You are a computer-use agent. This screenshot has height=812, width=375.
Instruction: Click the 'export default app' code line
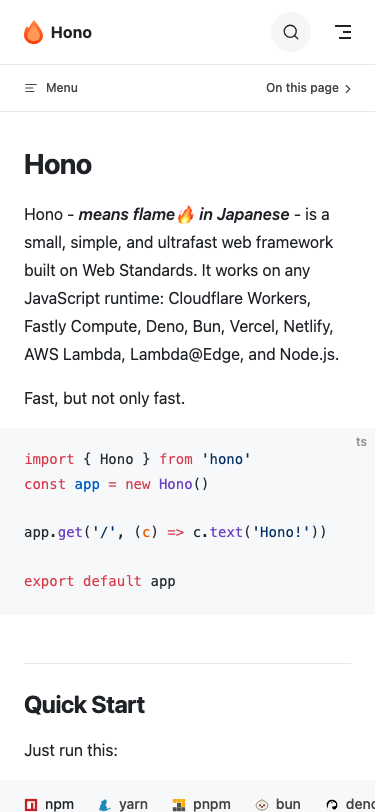(x=100, y=581)
